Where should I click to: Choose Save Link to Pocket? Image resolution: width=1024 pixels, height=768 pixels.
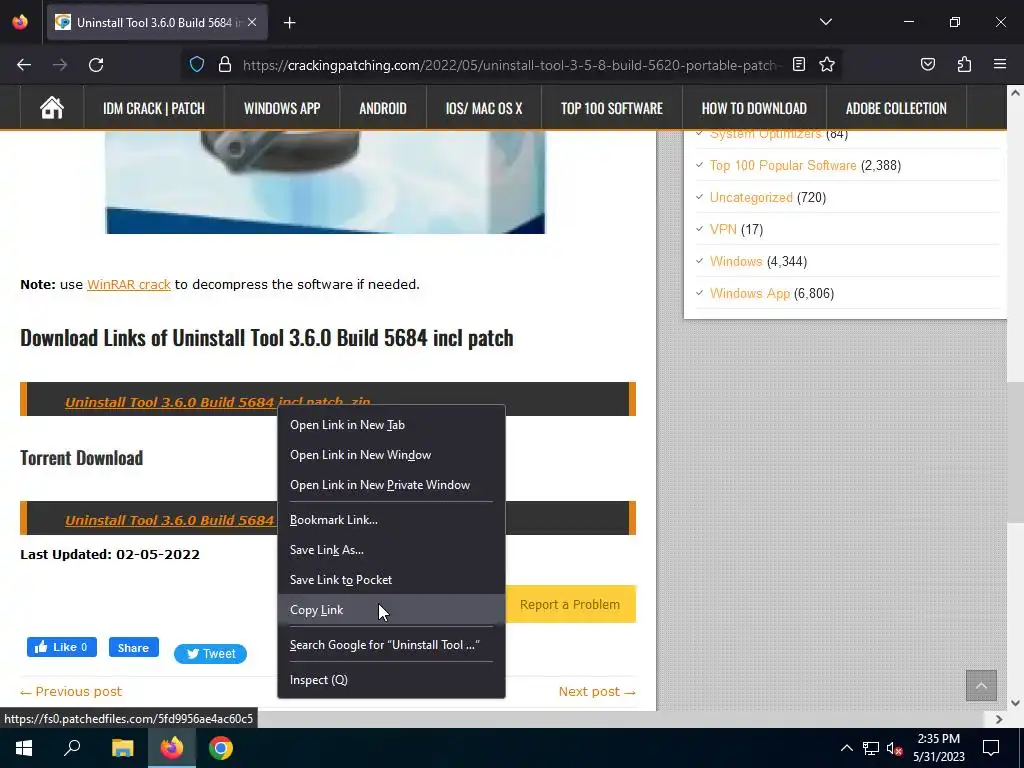[391, 581]
